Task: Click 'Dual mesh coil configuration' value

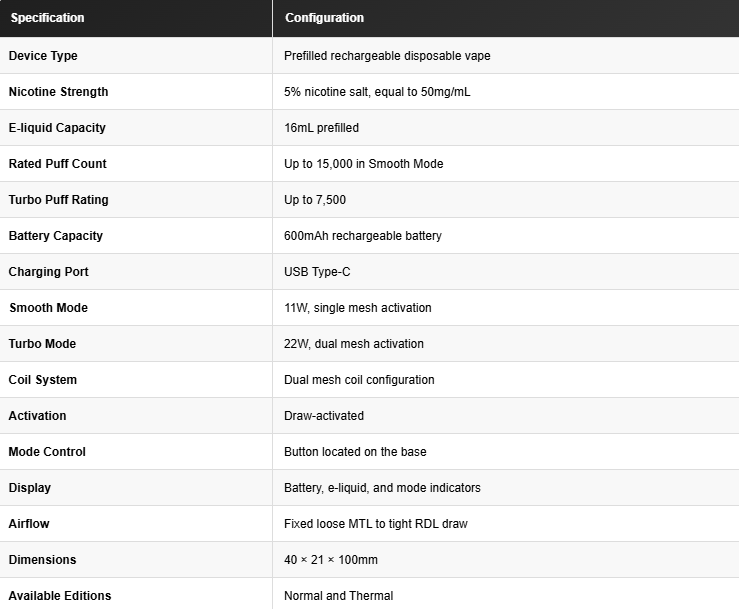Action: (x=359, y=380)
